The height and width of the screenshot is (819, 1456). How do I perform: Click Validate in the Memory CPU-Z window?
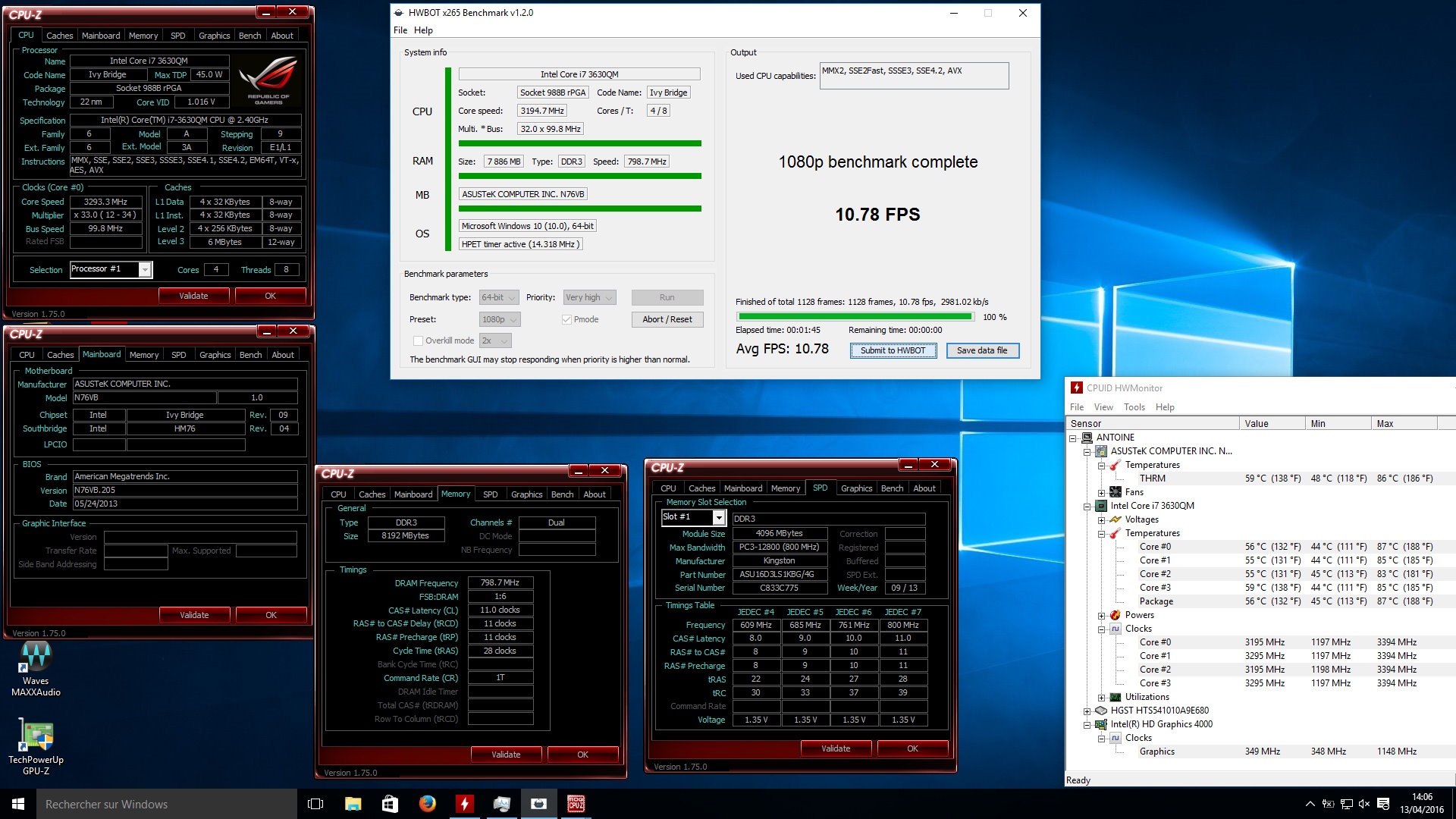506,755
